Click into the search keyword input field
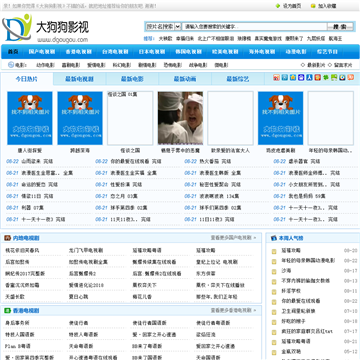 pos(255,27)
